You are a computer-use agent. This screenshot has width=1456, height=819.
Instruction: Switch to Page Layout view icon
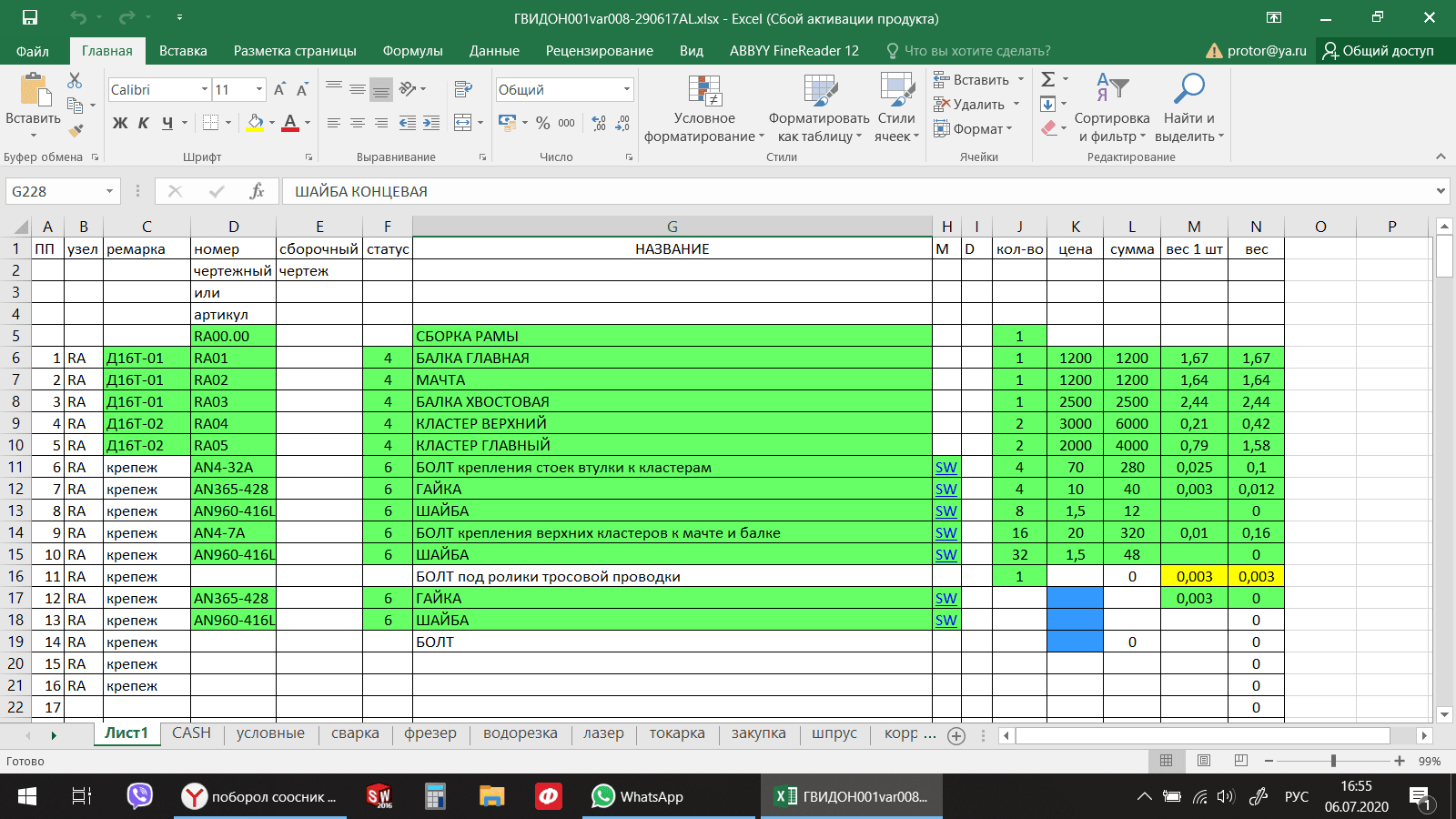click(x=1204, y=761)
